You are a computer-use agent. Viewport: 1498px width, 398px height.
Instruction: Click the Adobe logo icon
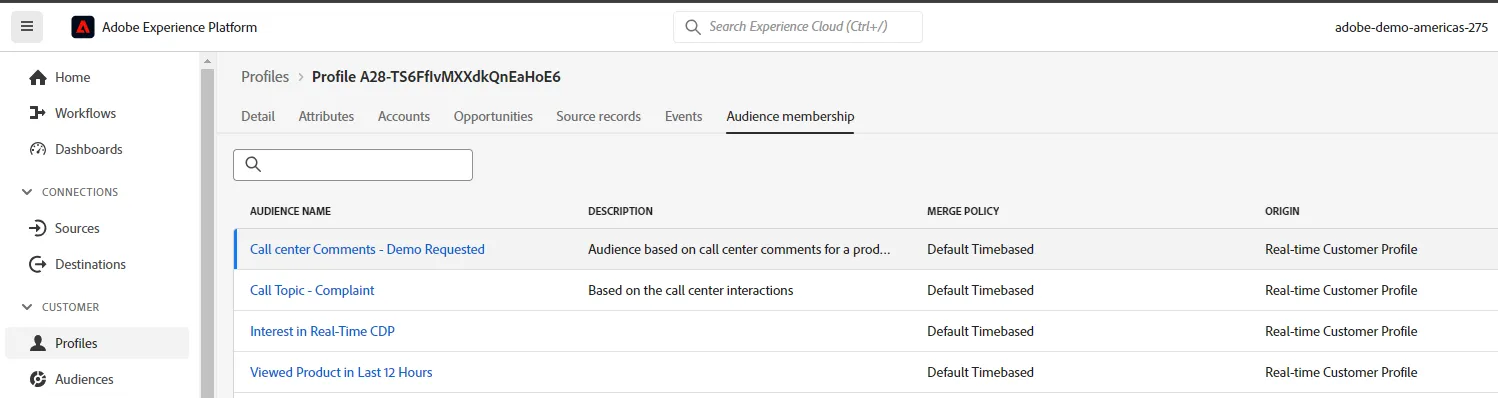(83, 28)
